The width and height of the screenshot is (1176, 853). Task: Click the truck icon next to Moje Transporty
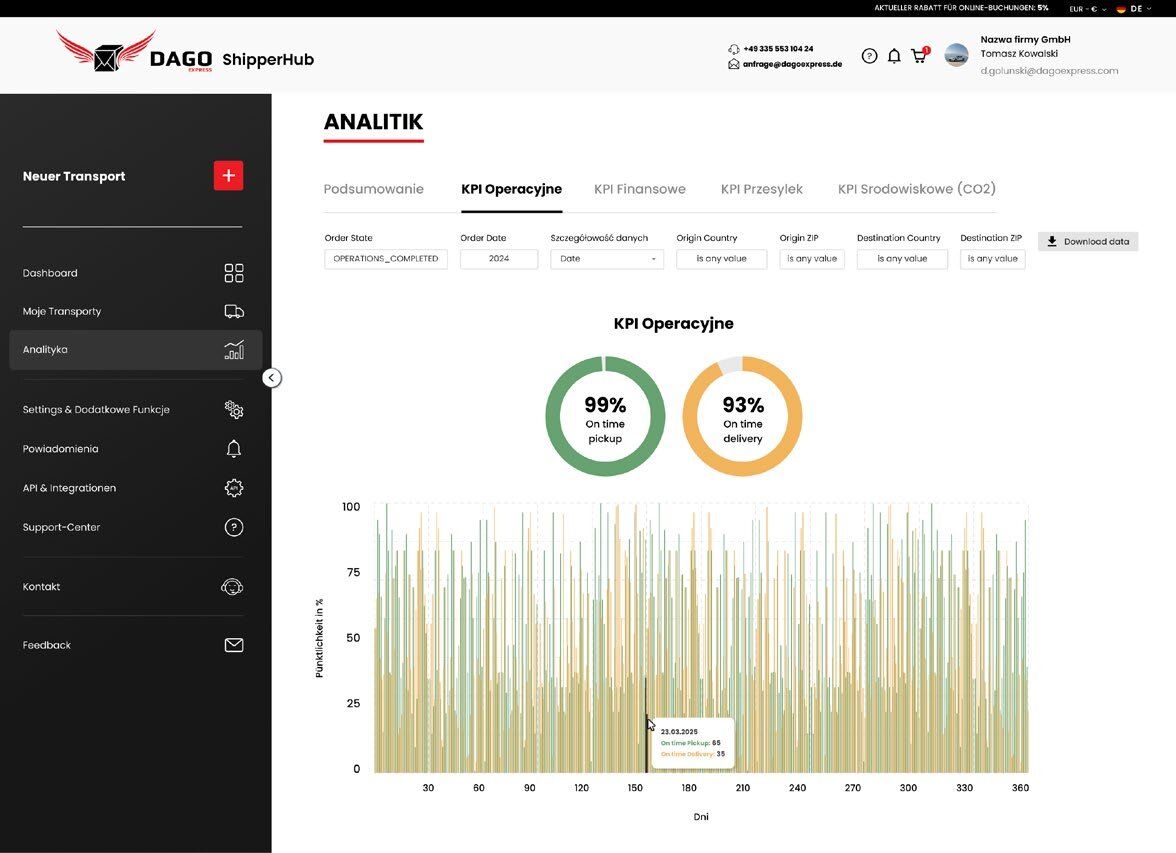coord(234,311)
